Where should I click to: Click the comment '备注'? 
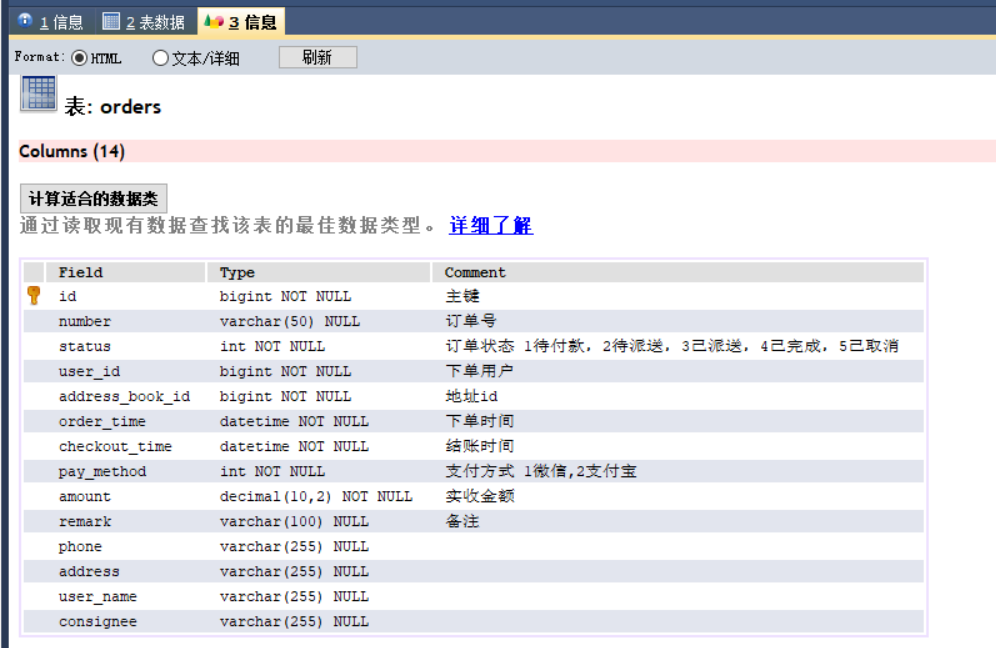[x=462, y=522]
